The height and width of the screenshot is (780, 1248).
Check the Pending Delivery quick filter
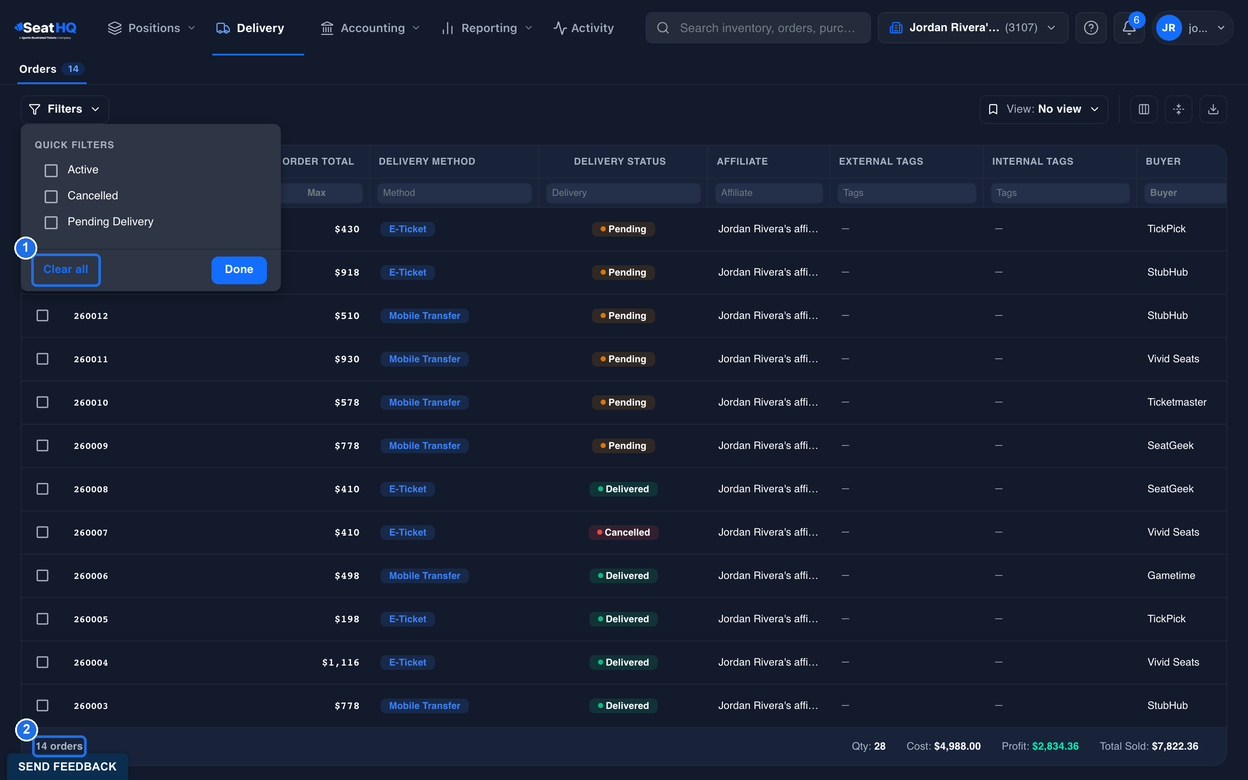(51, 222)
